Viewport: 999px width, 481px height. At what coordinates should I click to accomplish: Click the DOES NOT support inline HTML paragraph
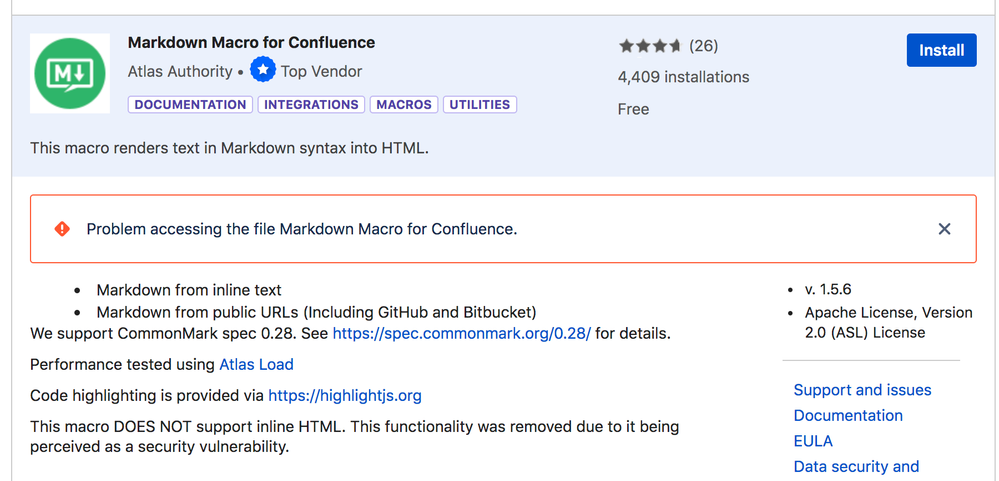point(354,436)
